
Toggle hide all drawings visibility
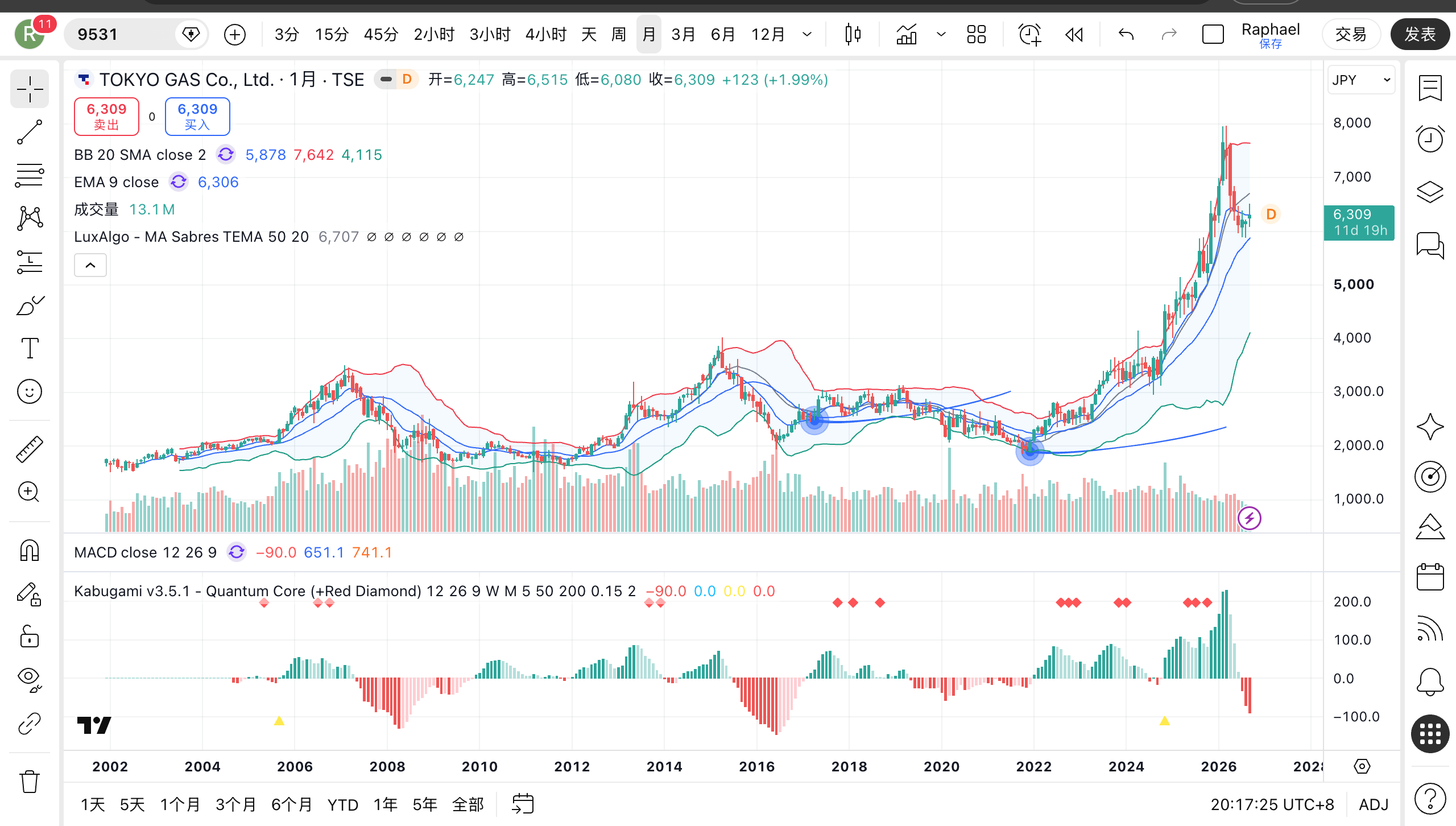click(x=30, y=680)
